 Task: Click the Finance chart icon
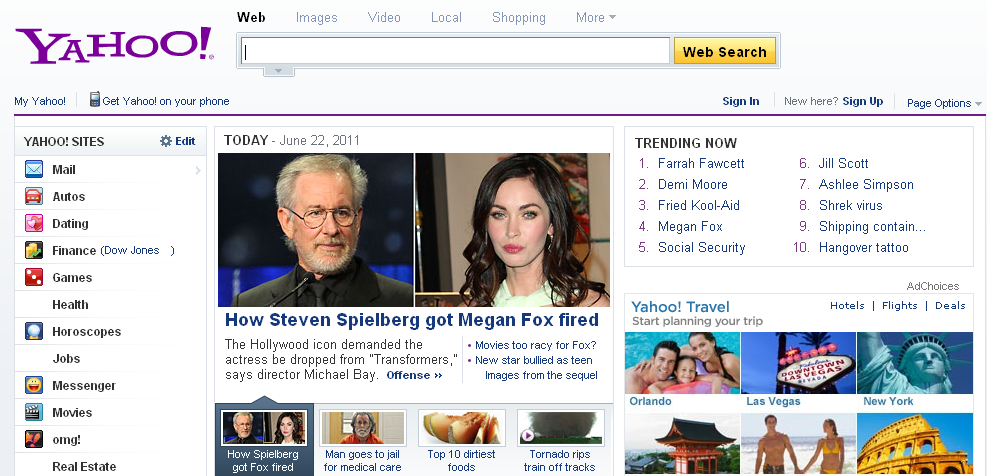34,251
